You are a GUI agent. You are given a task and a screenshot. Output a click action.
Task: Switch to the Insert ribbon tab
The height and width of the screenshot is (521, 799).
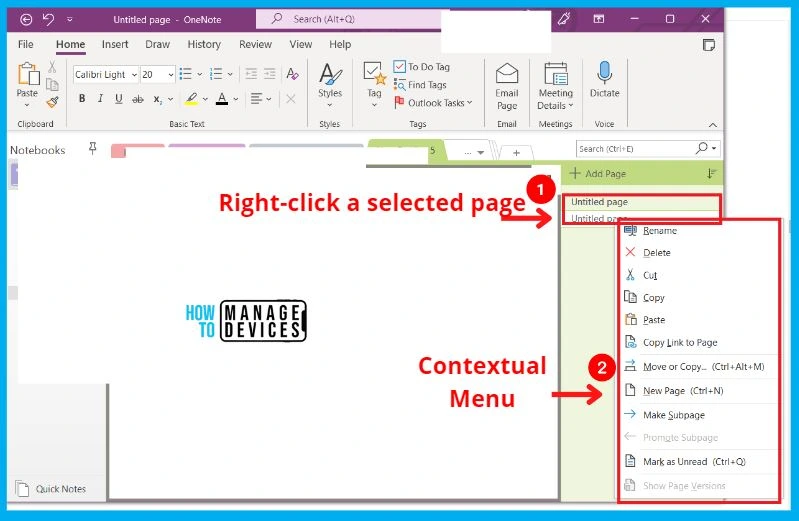click(115, 44)
